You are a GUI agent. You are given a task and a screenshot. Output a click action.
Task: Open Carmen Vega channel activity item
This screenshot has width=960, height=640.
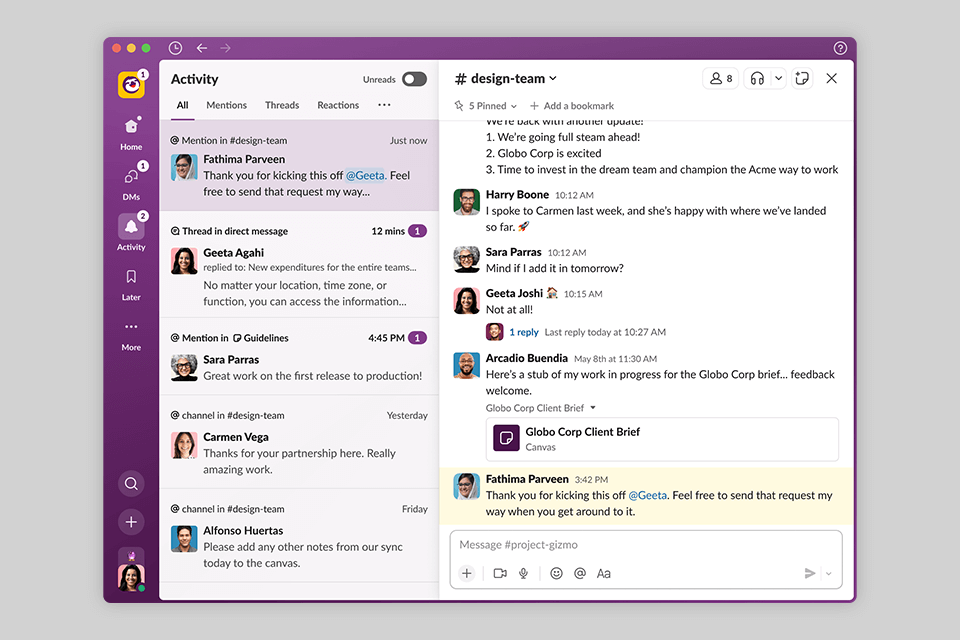click(299, 442)
